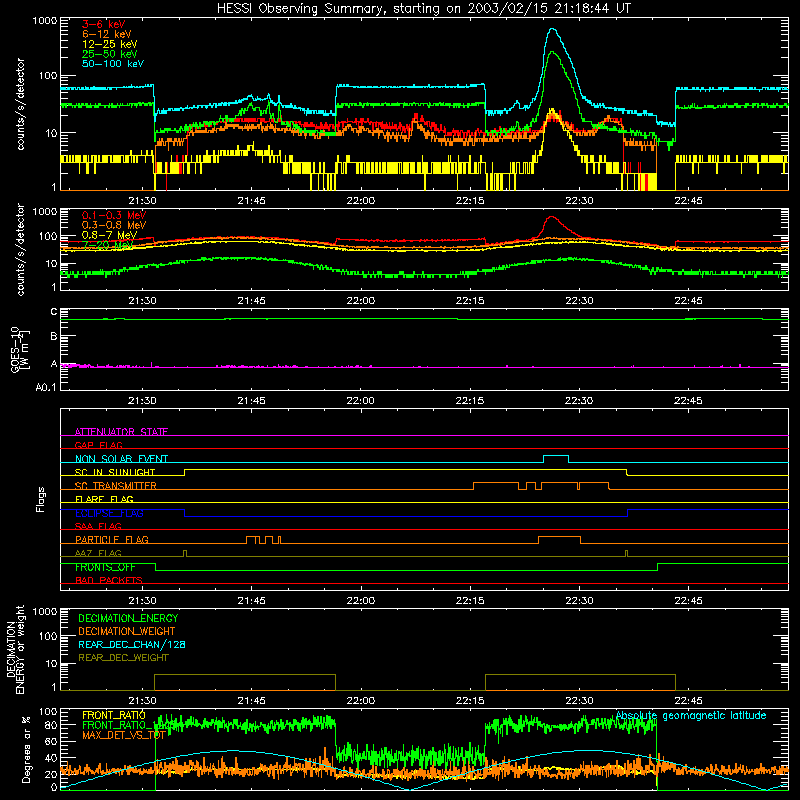Select the 3-6 keV legend label
The width and height of the screenshot is (800, 800).
[103, 24]
